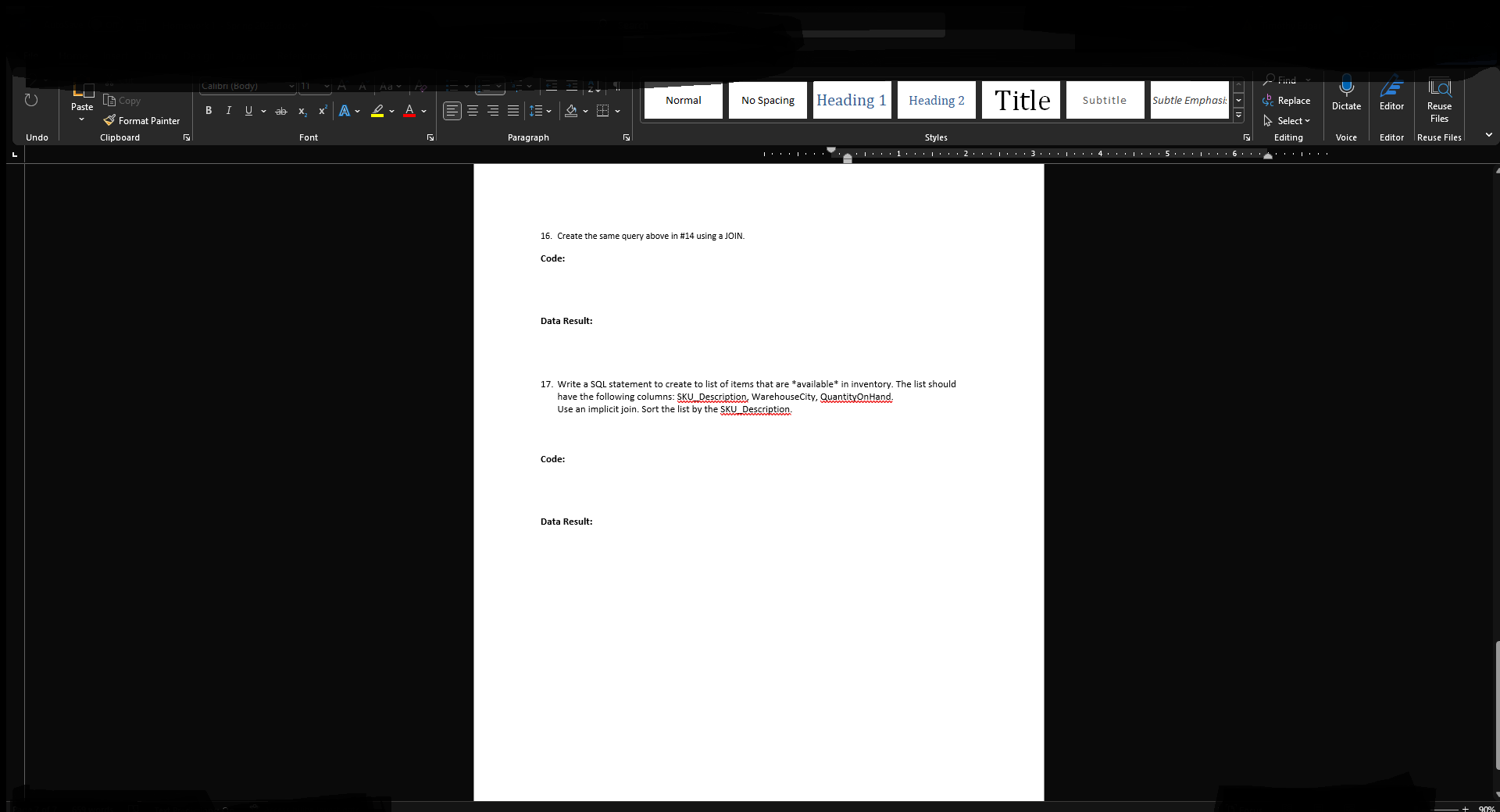Apply the Heading 1 style
Screen dimensions: 1500x812
coord(851,100)
